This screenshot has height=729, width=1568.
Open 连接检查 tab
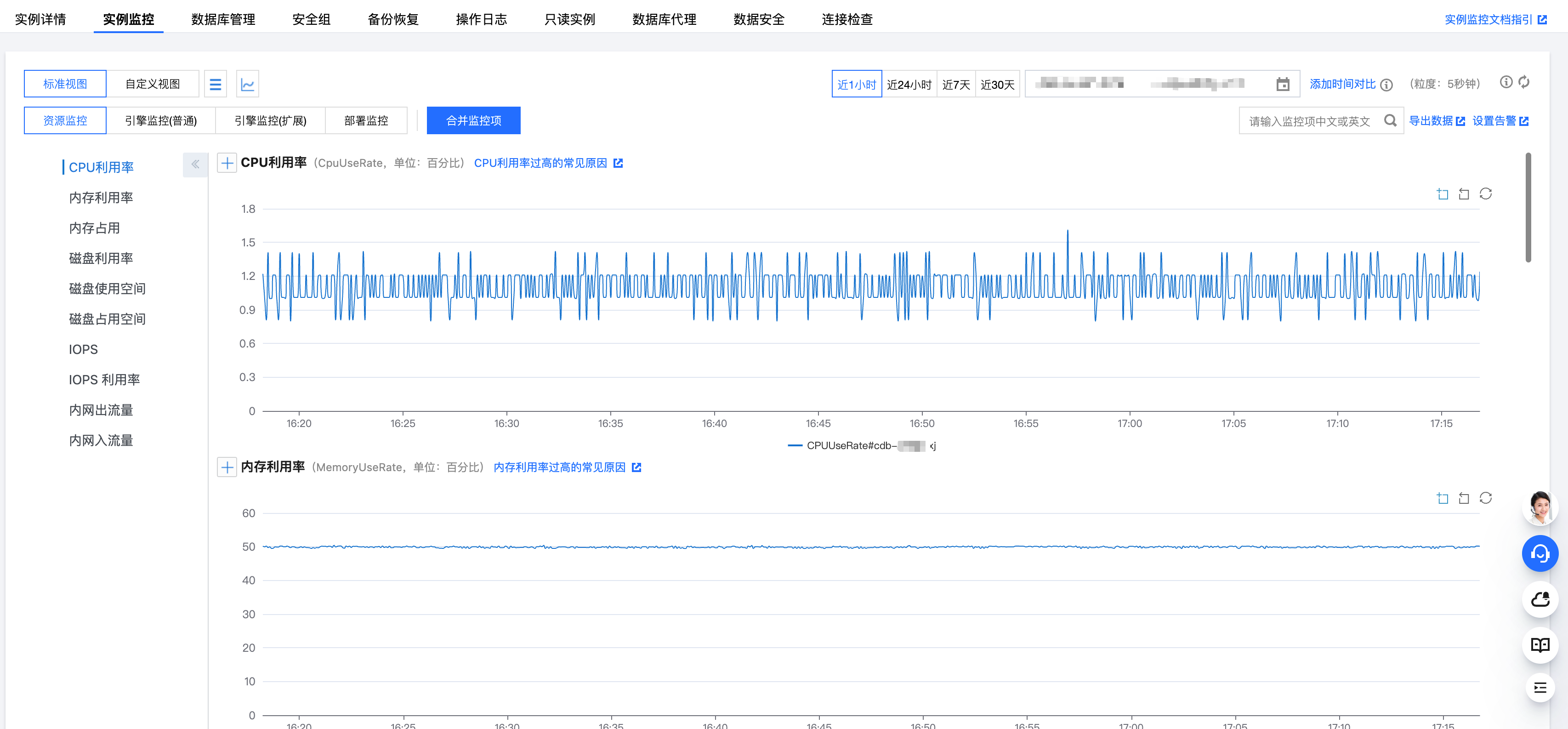pos(847,19)
